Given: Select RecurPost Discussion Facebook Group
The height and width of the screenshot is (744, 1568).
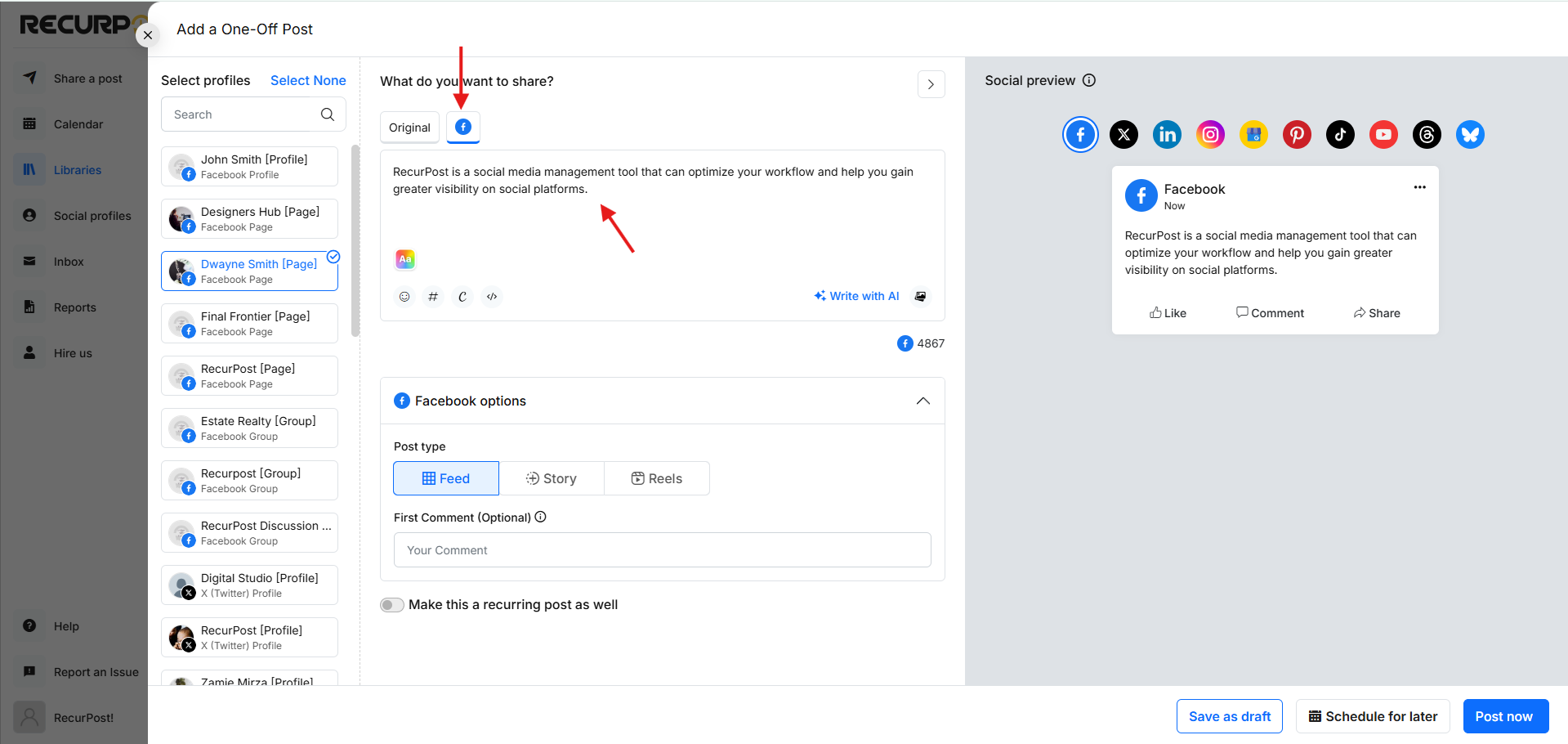Looking at the screenshot, I should point(249,533).
